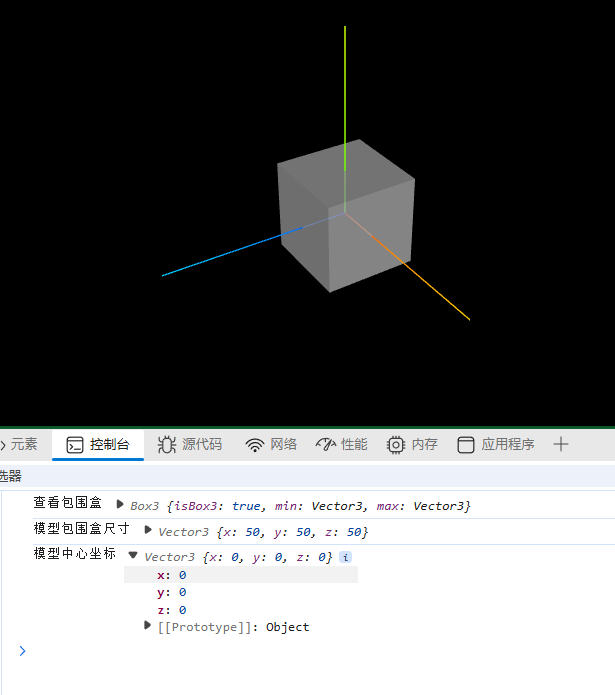Viewport: 615px width, 695px height.
Task: Click the plus icon to add tools
Action: (561, 444)
